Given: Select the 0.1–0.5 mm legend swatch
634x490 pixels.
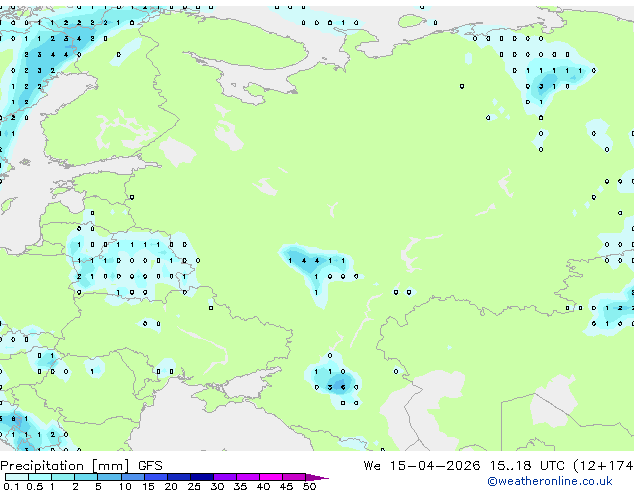Looking at the screenshot, I should tap(17, 477).
